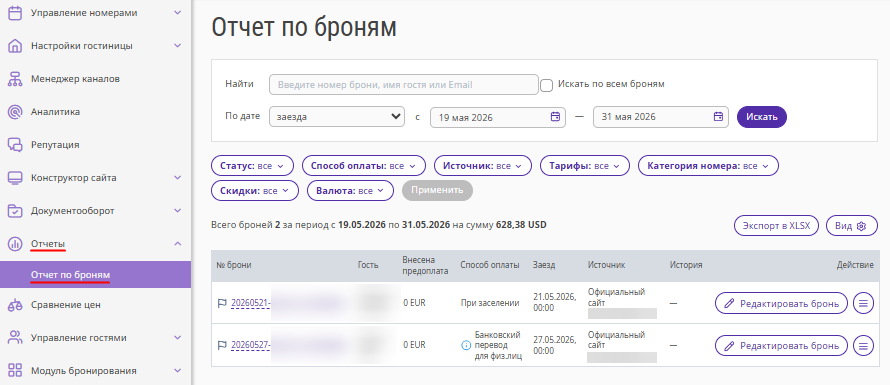This screenshot has height=385, width=890.
Task: Click the № брони column header
Action: [x=234, y=265]
